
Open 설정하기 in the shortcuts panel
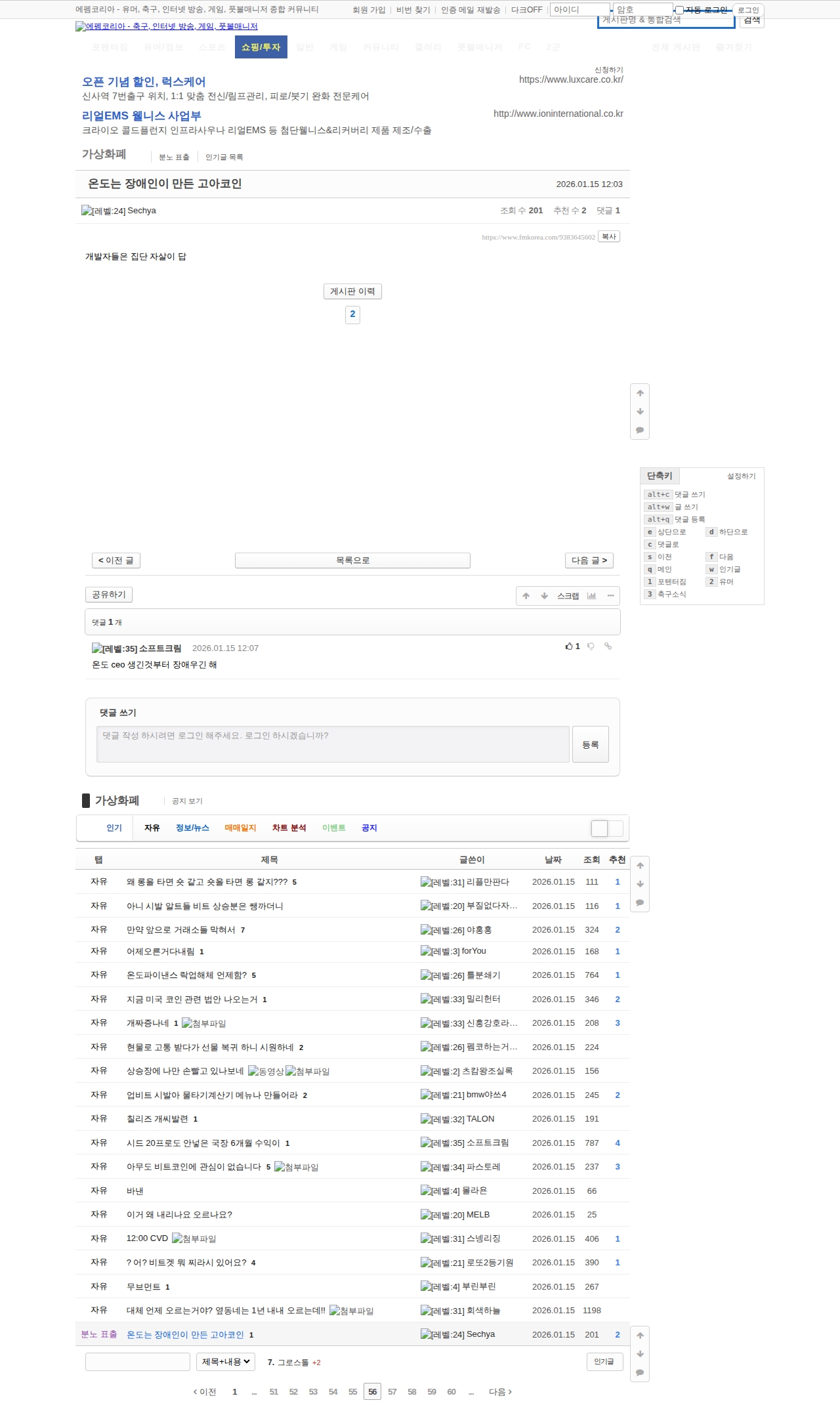741,476
